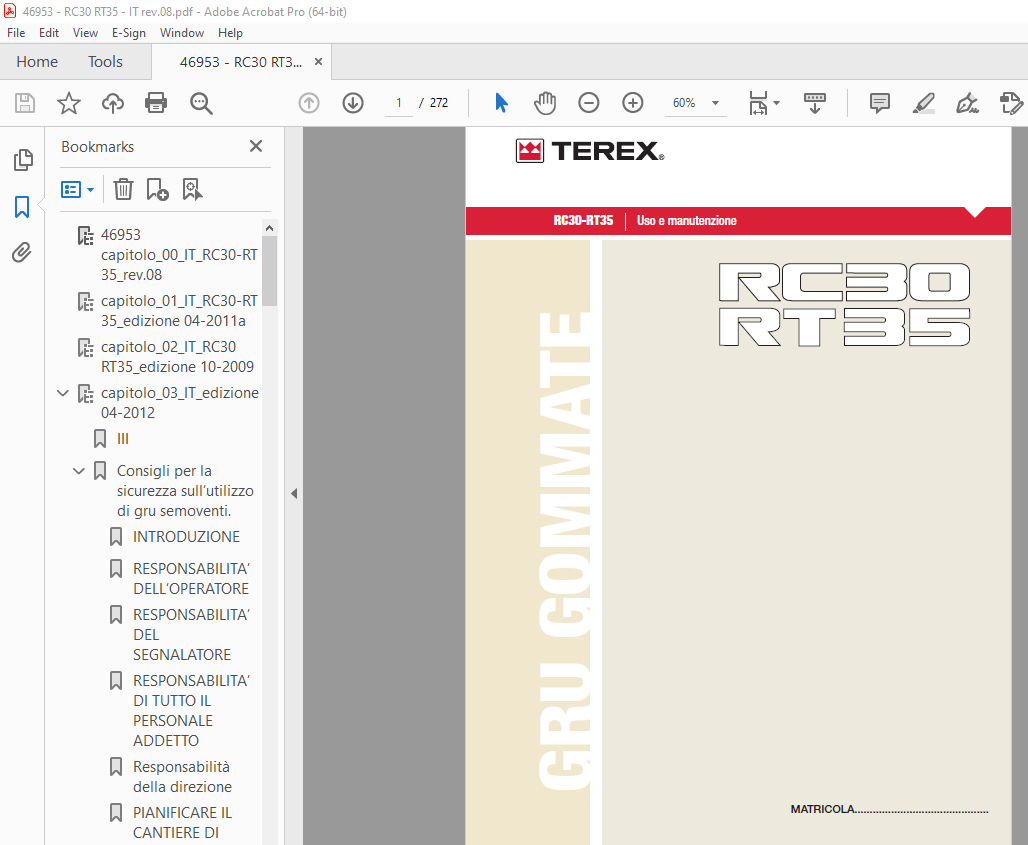Click the Save file icon

25,103
